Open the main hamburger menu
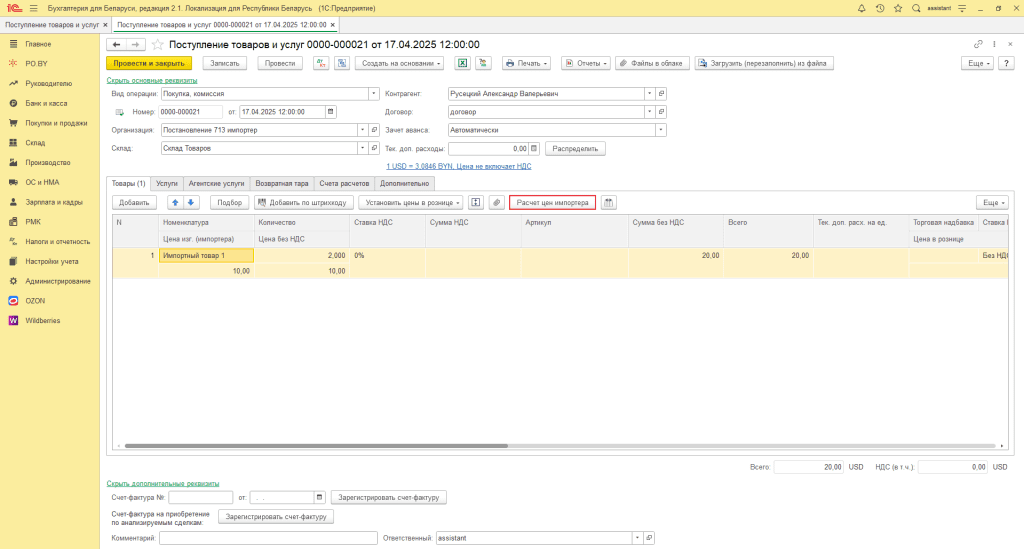 (x=34, y=8)
